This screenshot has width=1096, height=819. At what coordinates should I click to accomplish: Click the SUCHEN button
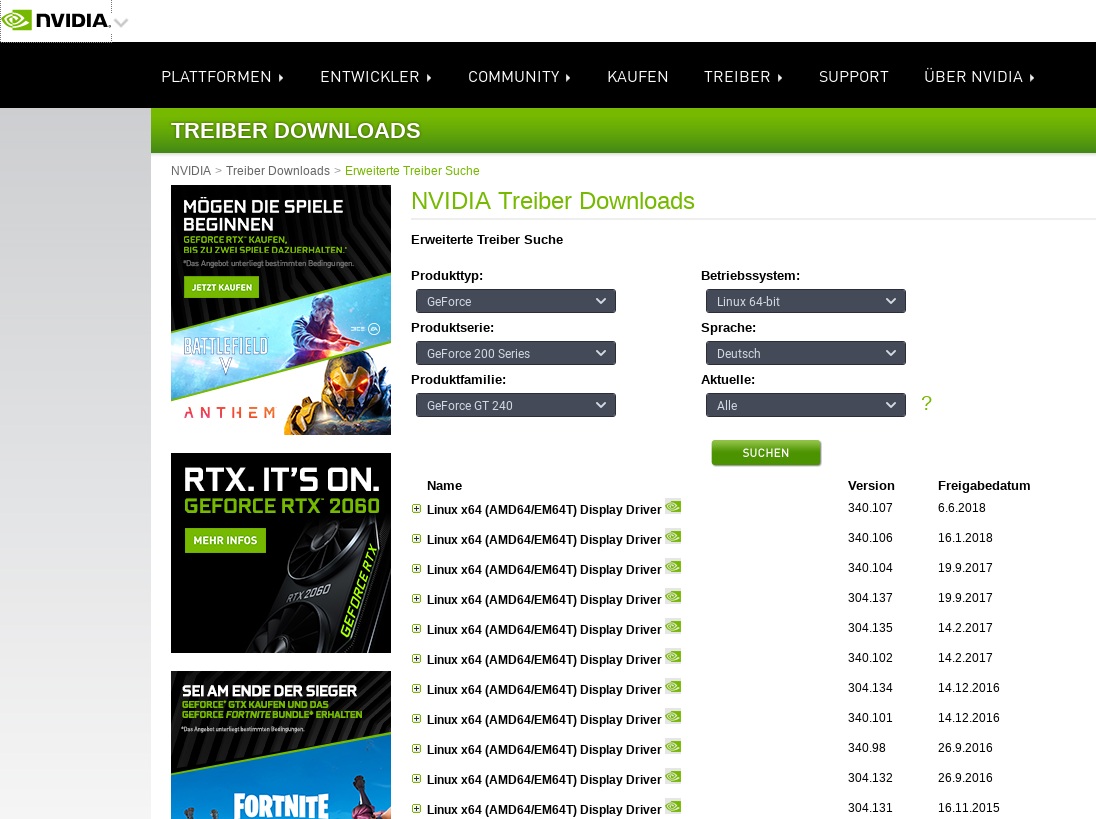[766, 453]
